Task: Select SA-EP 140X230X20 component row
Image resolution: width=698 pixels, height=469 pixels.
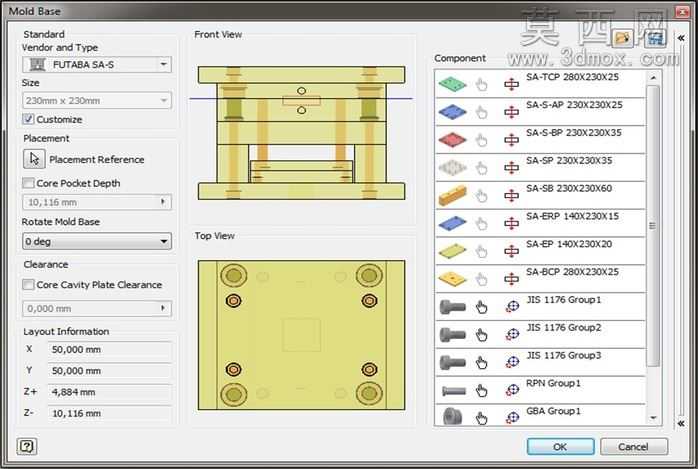Action: [540, 251]
